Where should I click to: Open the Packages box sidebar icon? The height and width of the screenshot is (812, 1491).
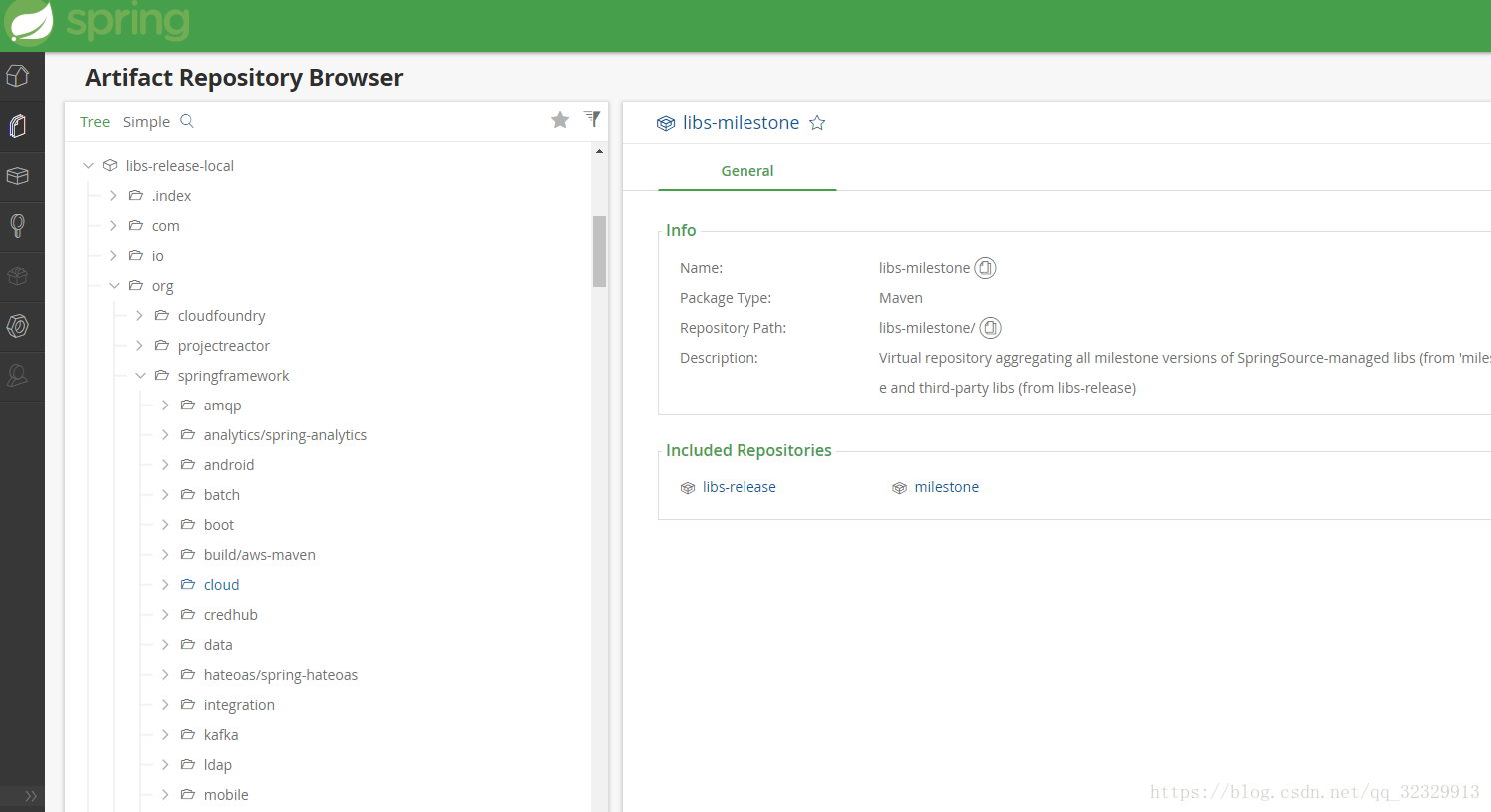coord(18,176)
